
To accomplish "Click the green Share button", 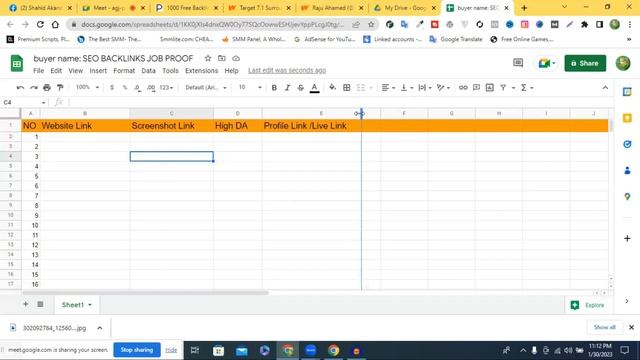I will [585, 63].
